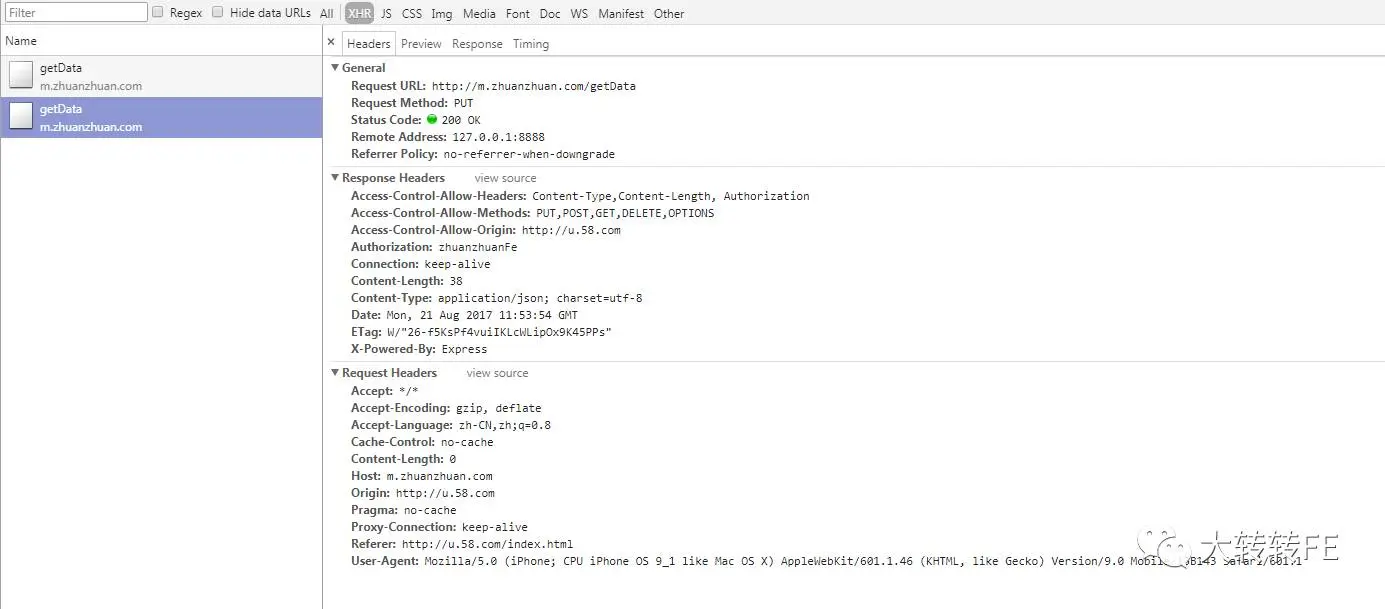Select the XHR filter type
Image resolution: width=1385 pixels, height=609 pixels.
coord(360,13)
